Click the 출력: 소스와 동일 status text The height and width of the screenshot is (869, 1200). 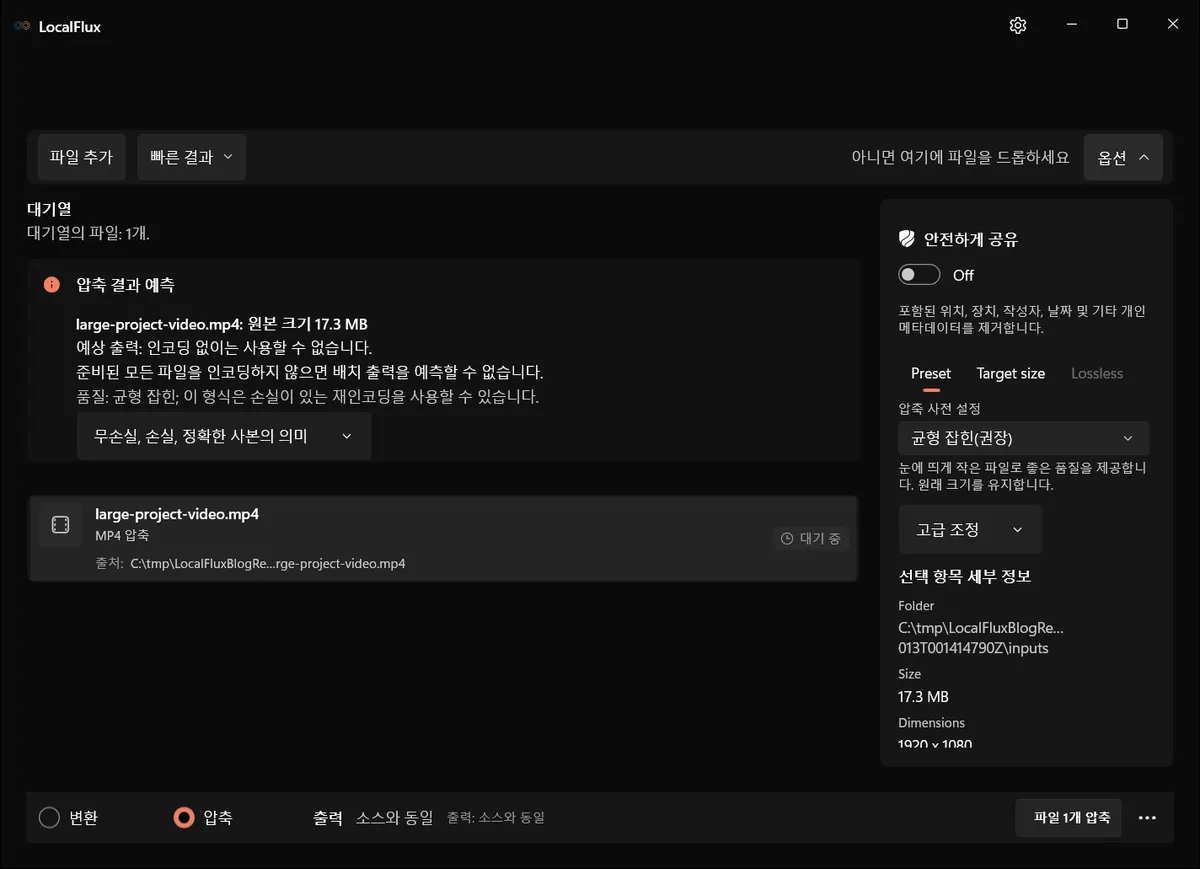496,818
